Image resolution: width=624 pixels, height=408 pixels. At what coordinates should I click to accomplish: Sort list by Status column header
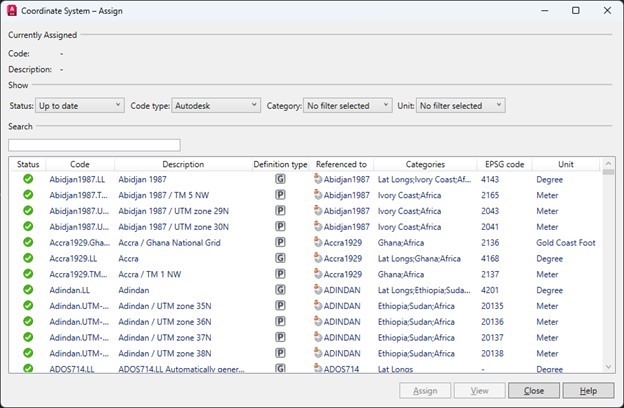(28, 164)
